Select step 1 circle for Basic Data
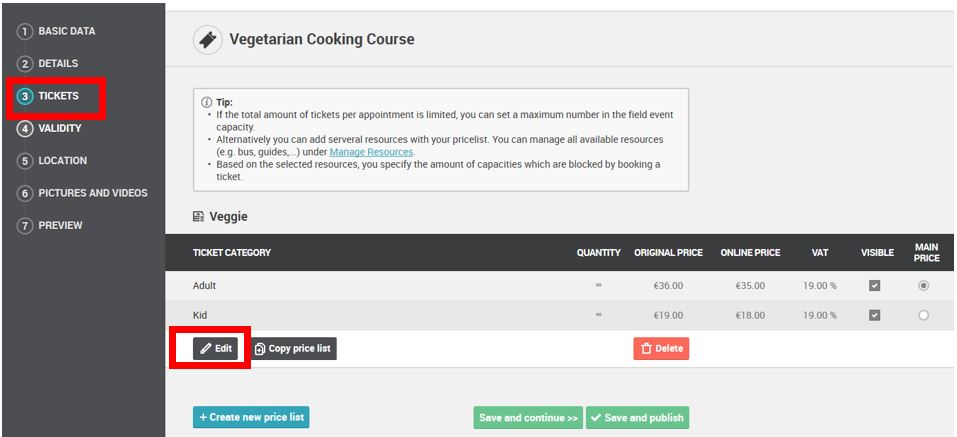Image resolution: width=957 pixels, height=437 pixels. pos(24,31)
